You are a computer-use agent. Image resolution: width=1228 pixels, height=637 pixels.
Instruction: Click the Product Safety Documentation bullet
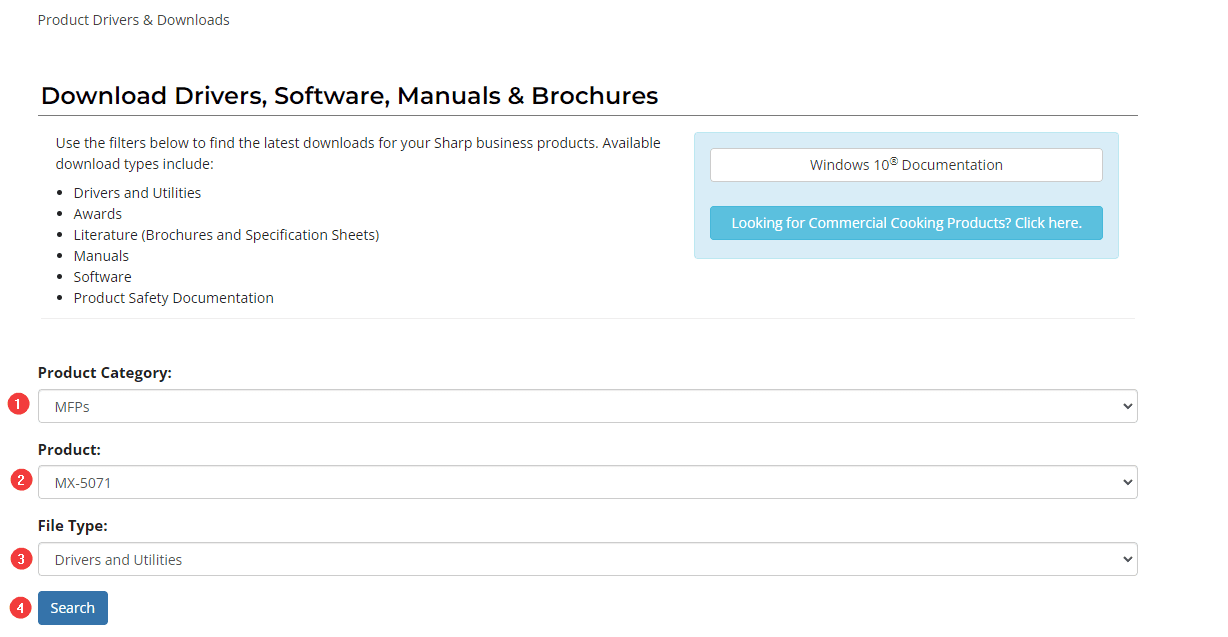coord(173,298)
